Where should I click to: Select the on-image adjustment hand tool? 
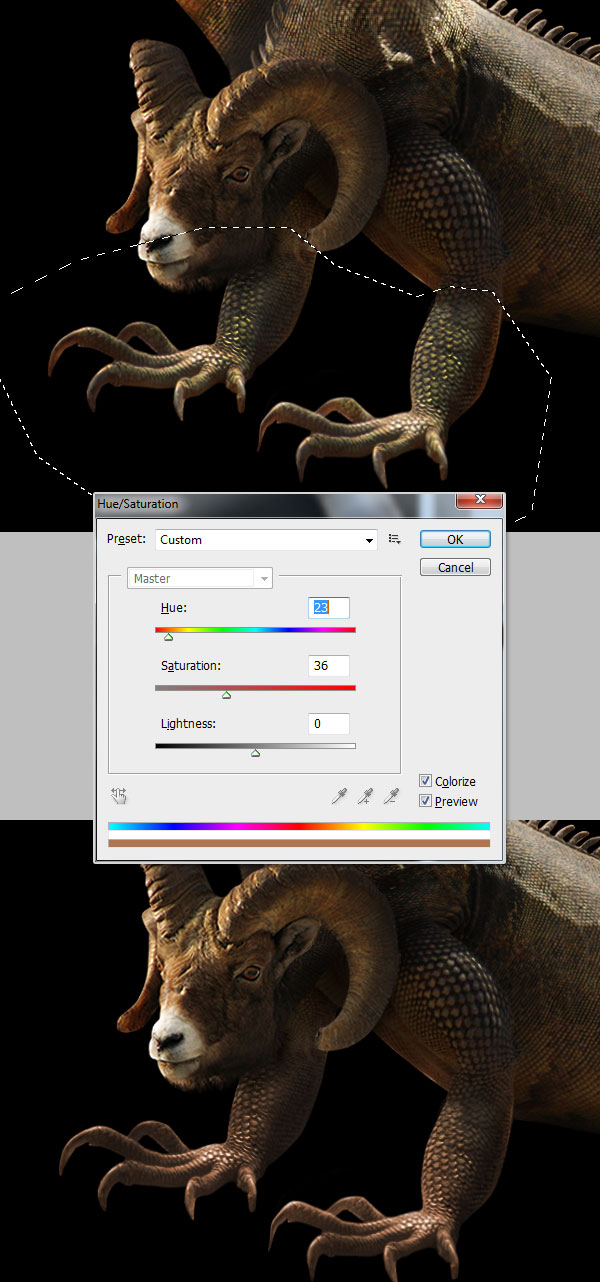click(119, 796)
